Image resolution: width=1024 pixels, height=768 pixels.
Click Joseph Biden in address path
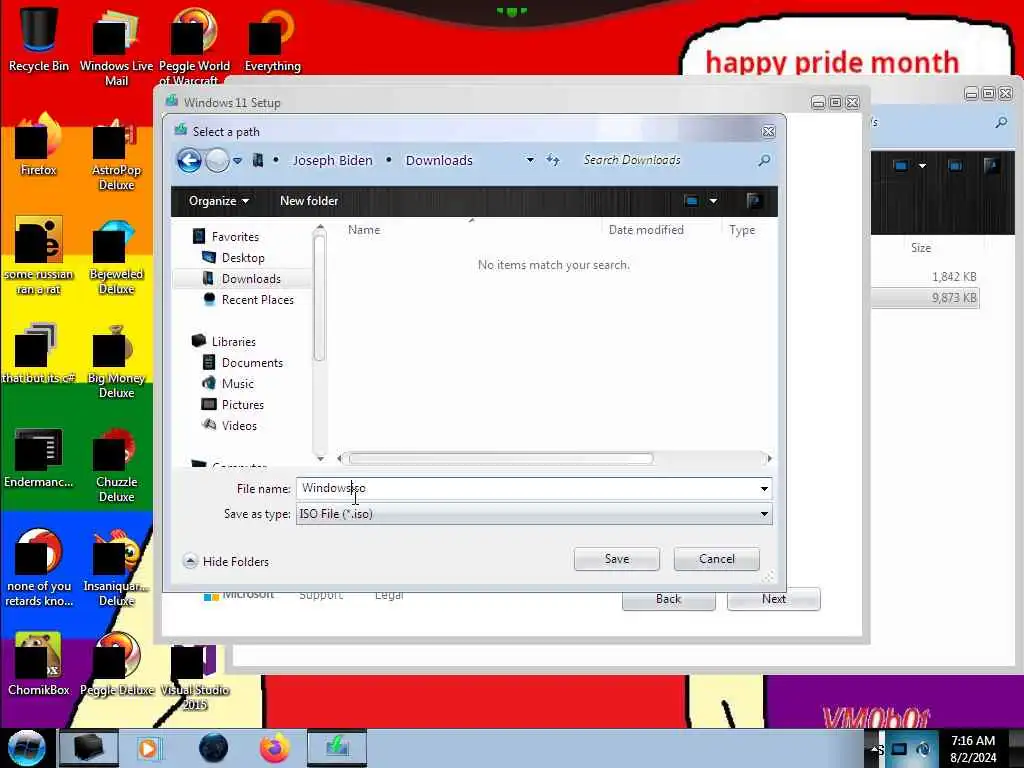[332, 161]
